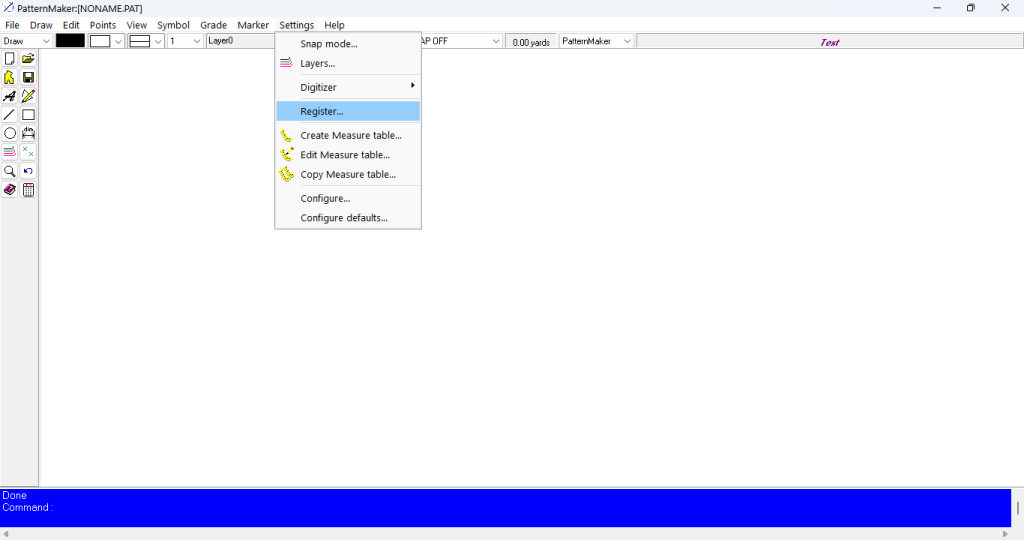Screen dimensions: 1024x540
Task: Open the Marker menu
Action: tap(253, 25)
